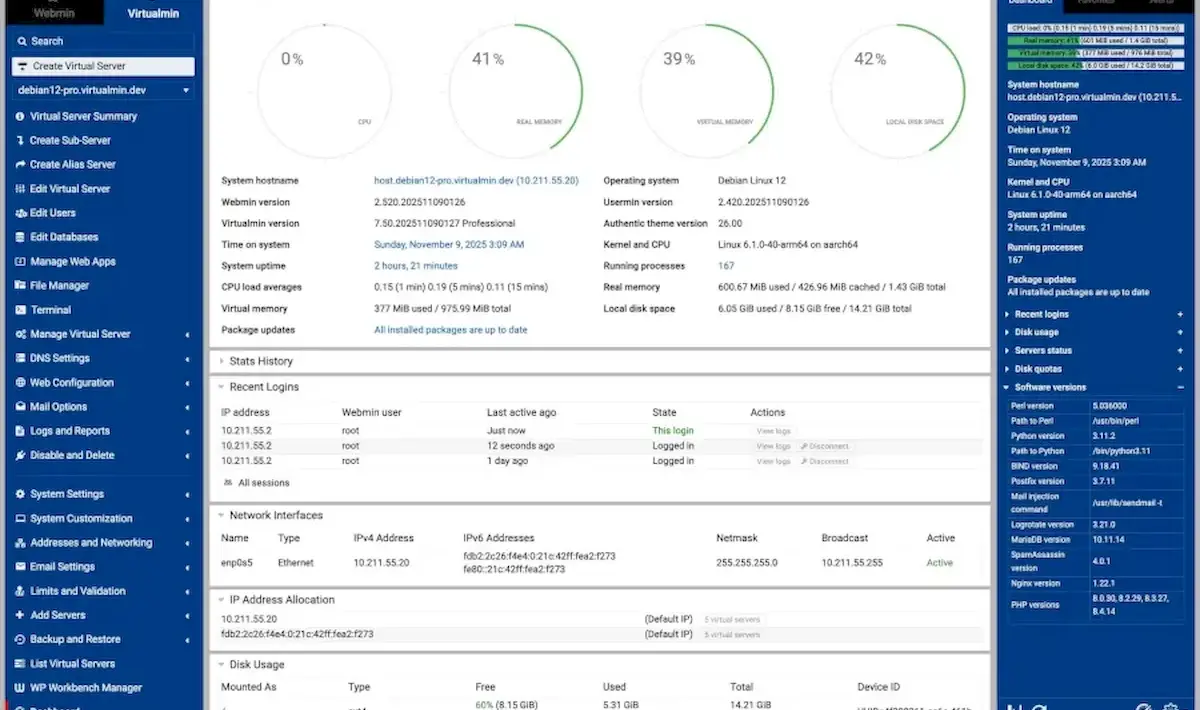
Task: Disconnect the 1 day ago root session
Action: pos(825,462)
